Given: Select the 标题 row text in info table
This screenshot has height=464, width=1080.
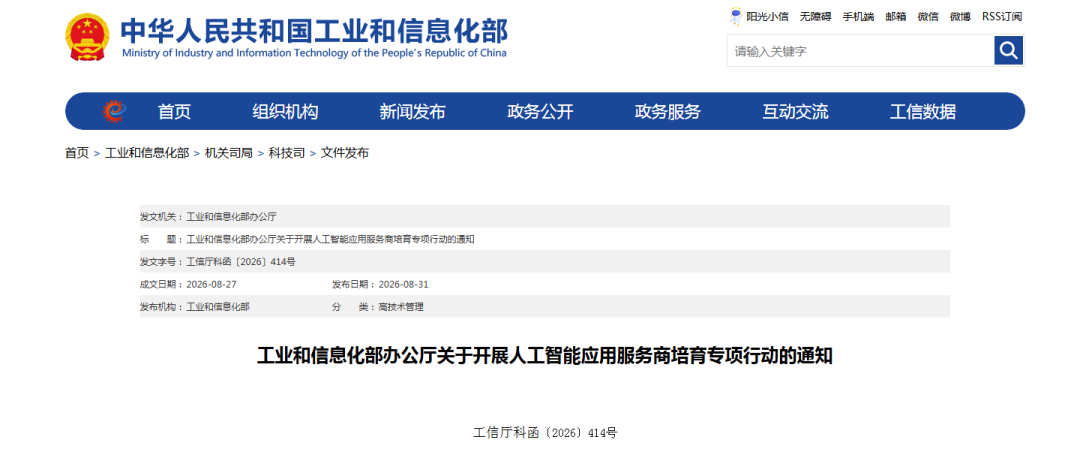Looking at the screenshot, I should point(331,239).
